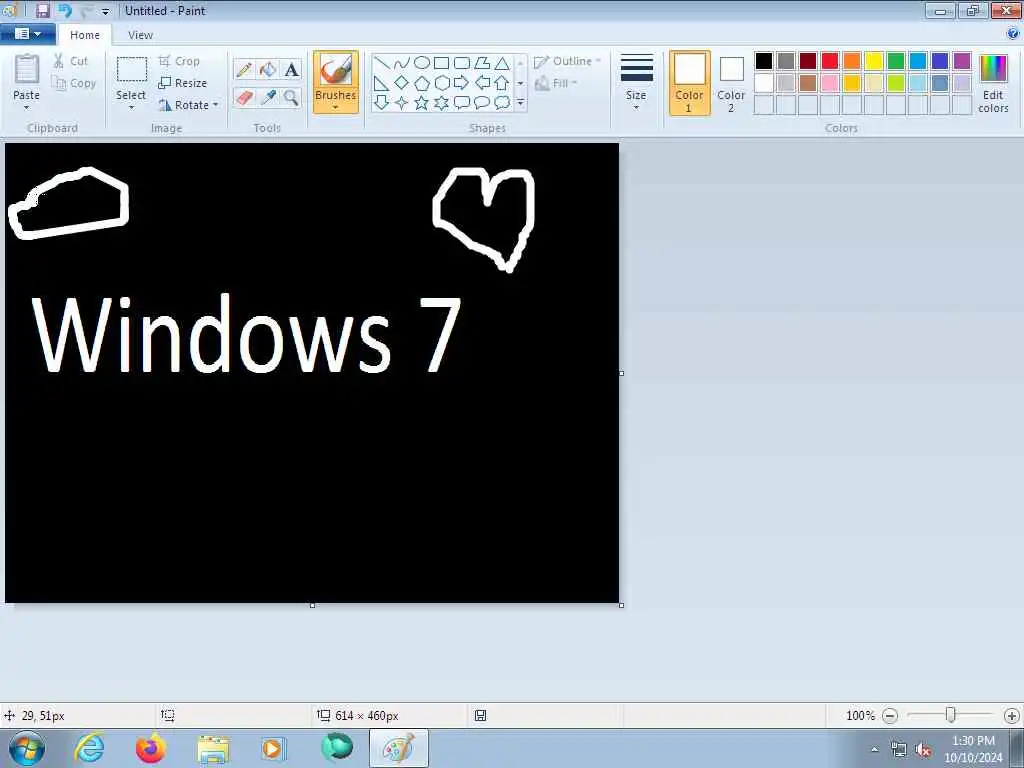
Task: Choose the Four-point star shape
Action: click(402, 103)
